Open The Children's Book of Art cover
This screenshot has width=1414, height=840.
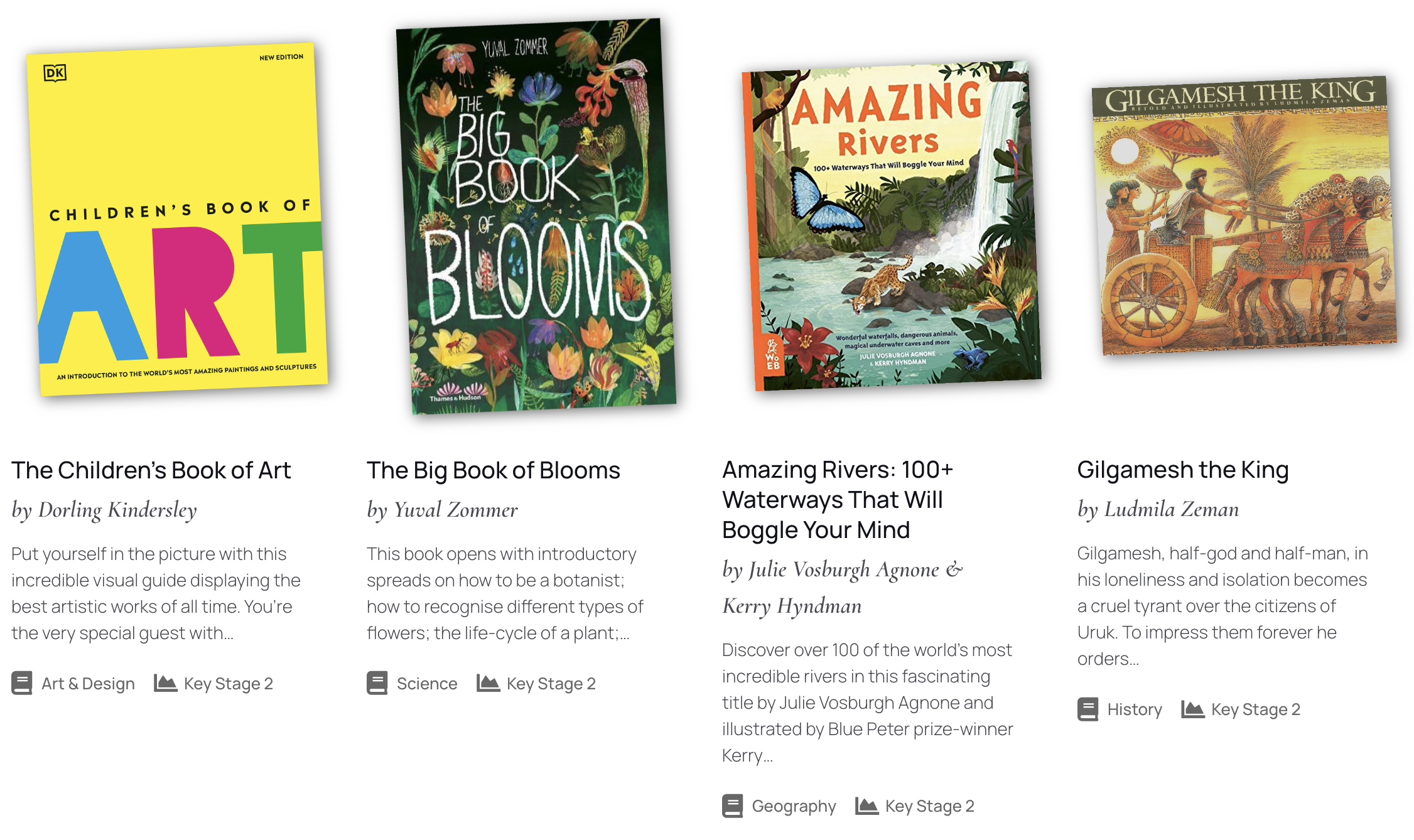(x=177, y=219)
